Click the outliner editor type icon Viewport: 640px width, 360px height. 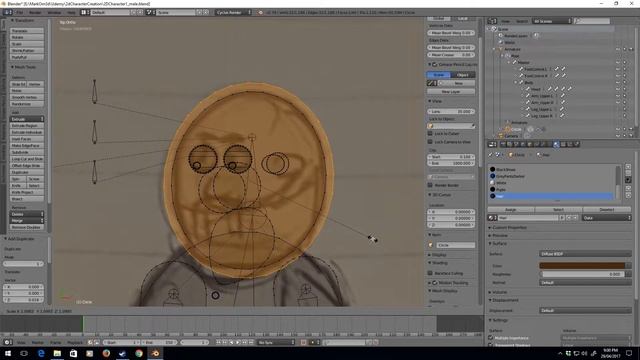click(x=493, y=21)
